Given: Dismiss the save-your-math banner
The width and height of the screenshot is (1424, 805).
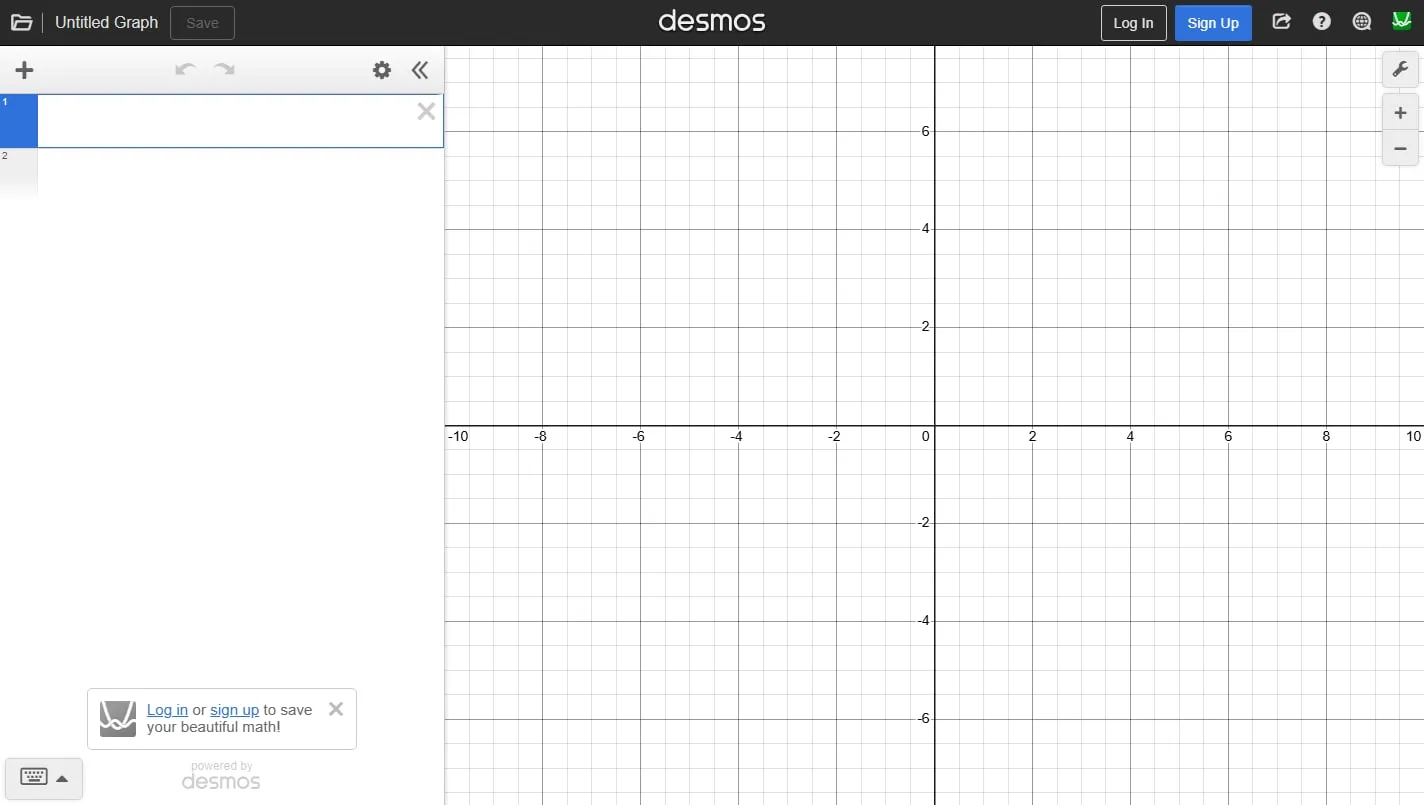Looking at the screenshot, I should (336, 709).
